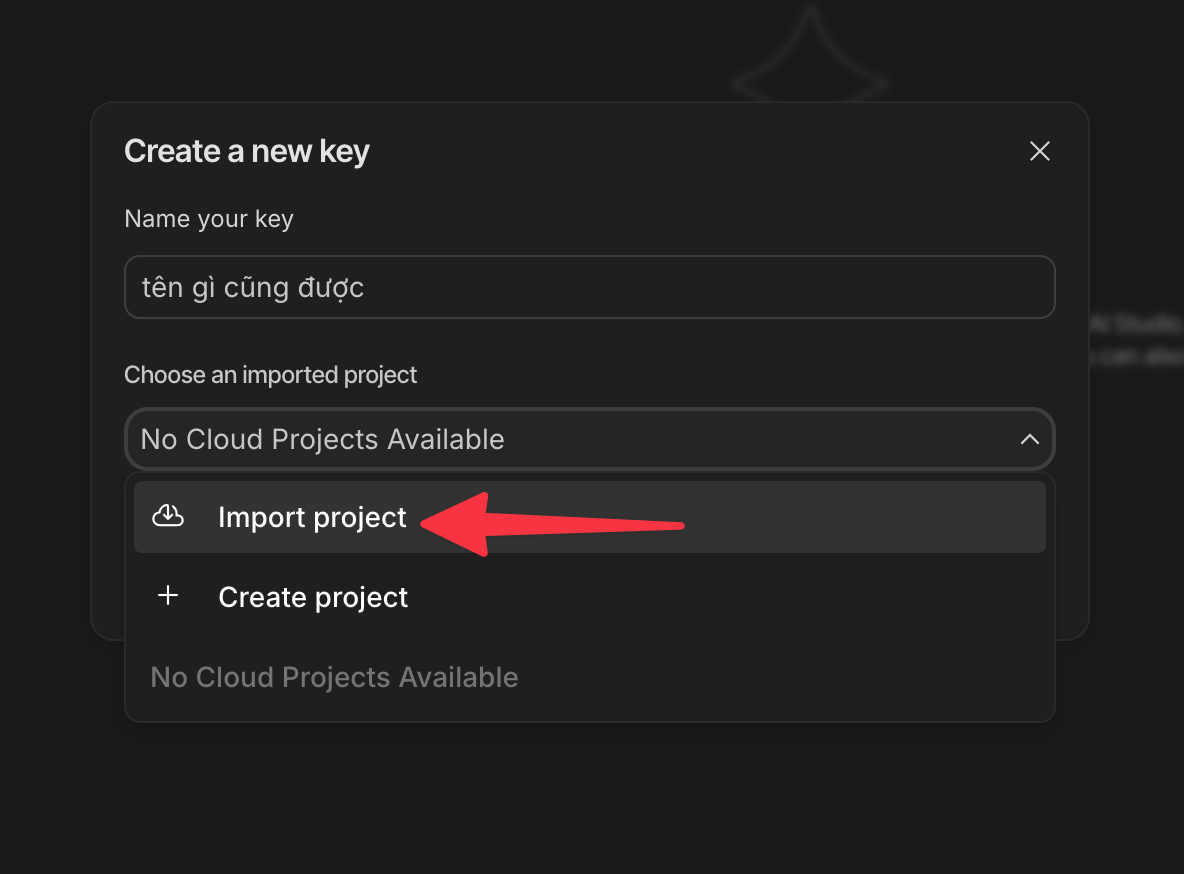
Task: Click the "Choose an imported project" label
Action: pos(270,375)
